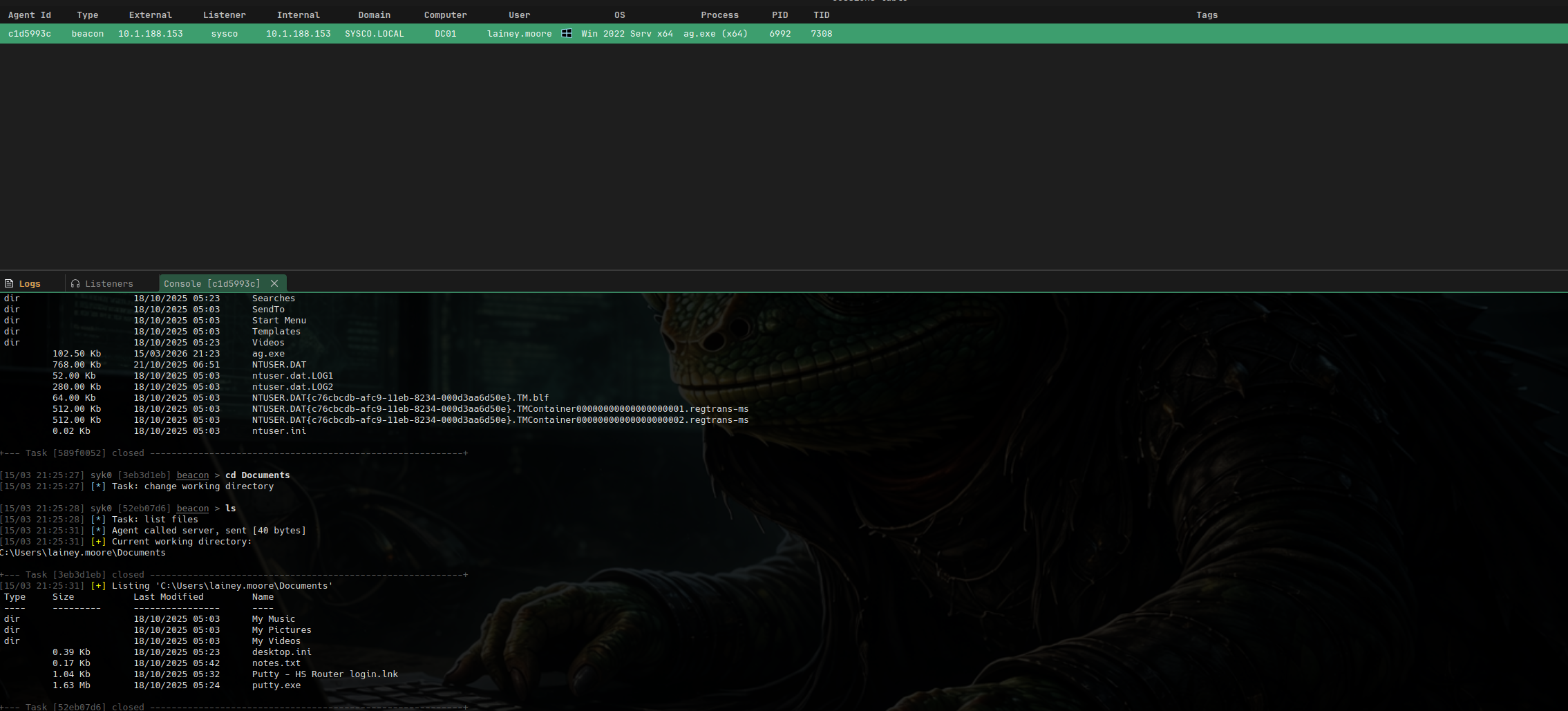Image resolution: width=1568 pixels, height=711 pixels.
Task: Click the desktop.ini file name
Action: pyautogui.click(x=282, y=652)
